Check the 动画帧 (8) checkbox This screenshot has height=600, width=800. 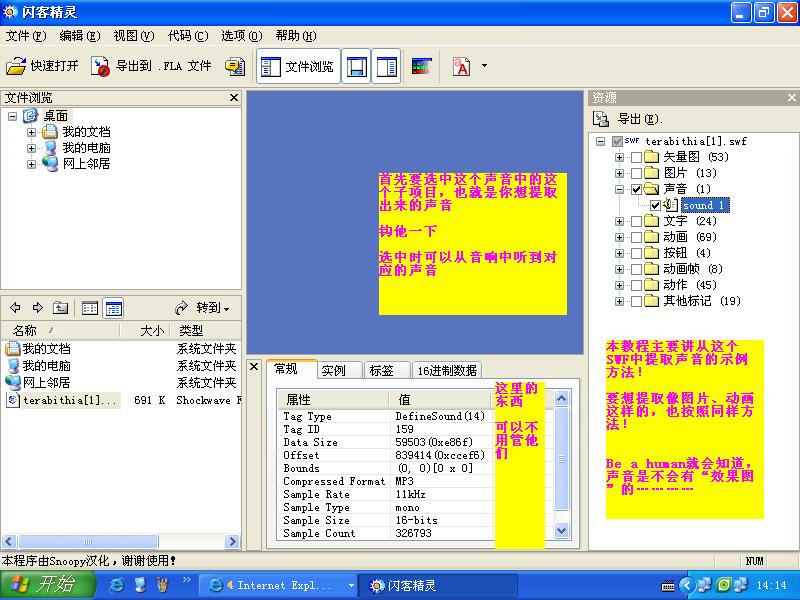point(636,269)
